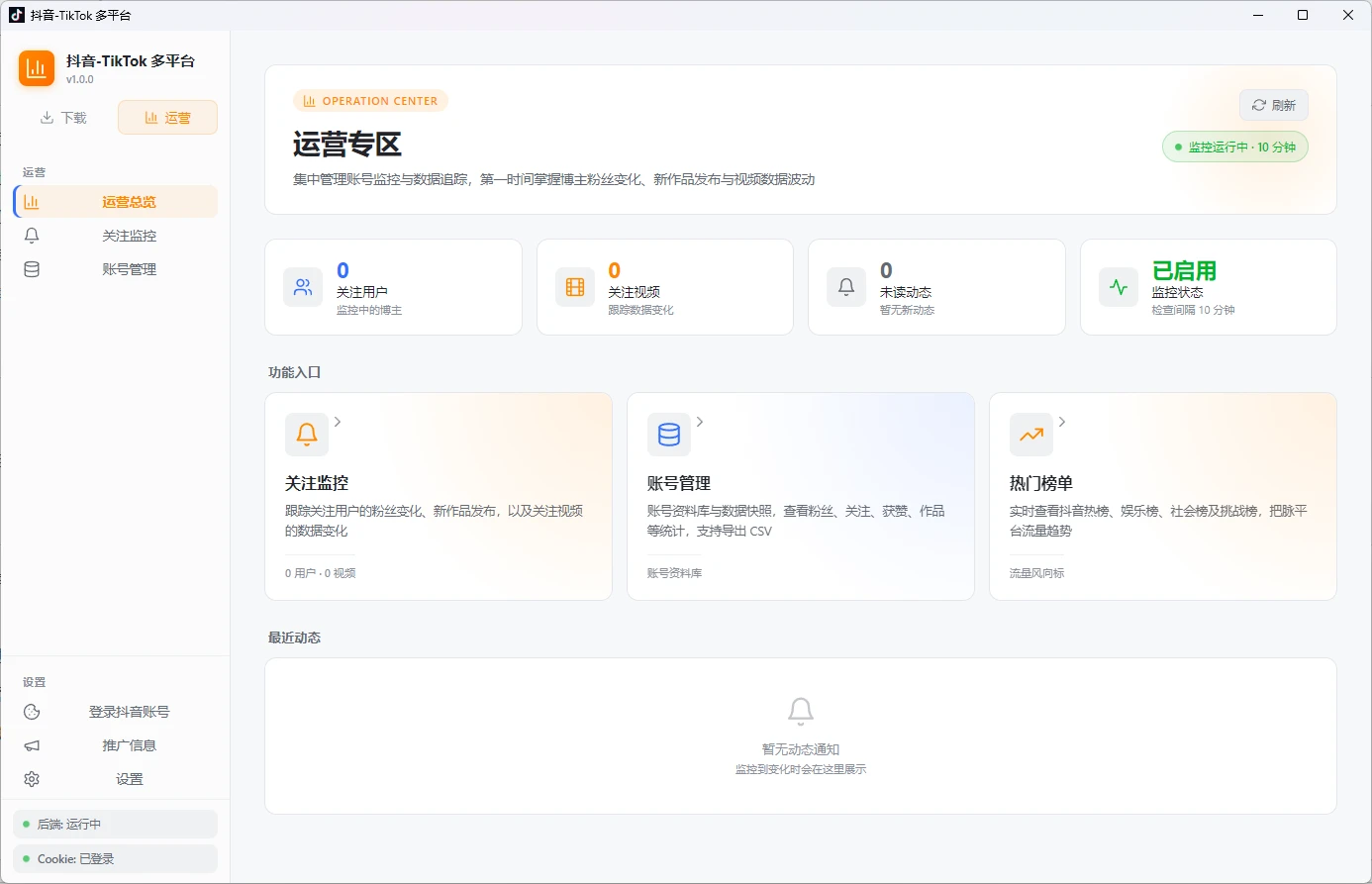Click the megaphone icon beside 推广信息
This screenshot has height=884, width=1372.
(32, 745)
